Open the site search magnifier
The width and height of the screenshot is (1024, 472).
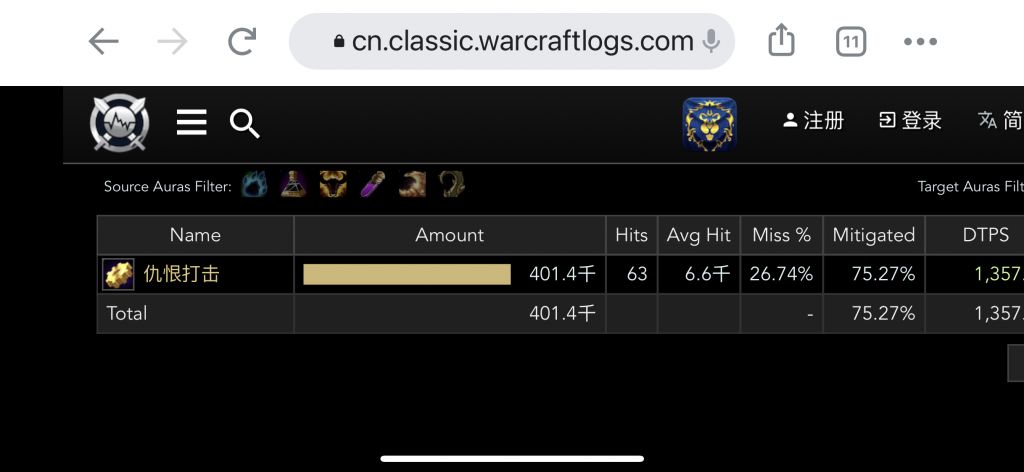pyautogui.click(x=245, y=123)
